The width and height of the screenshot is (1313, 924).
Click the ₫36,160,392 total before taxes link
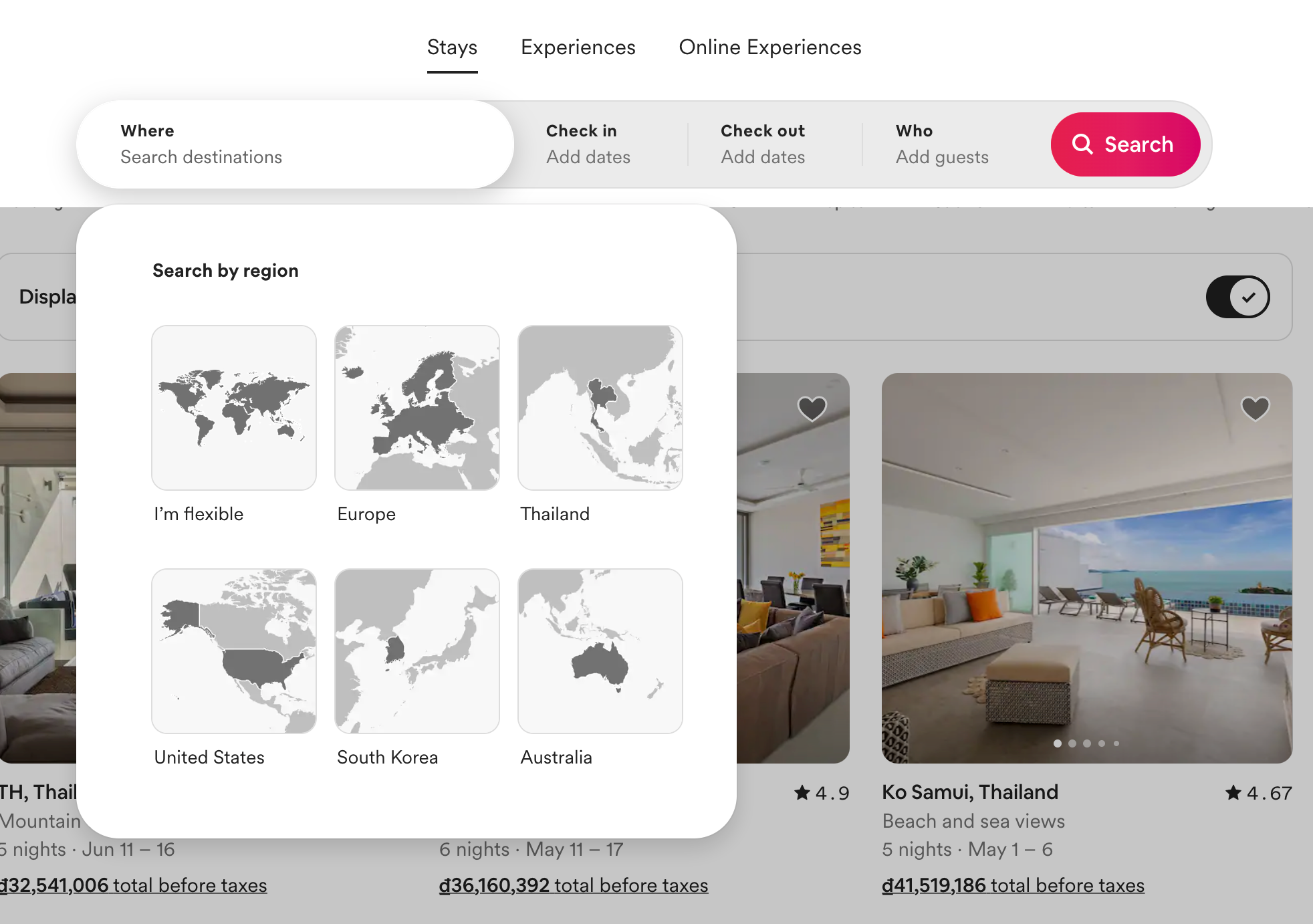574,885
